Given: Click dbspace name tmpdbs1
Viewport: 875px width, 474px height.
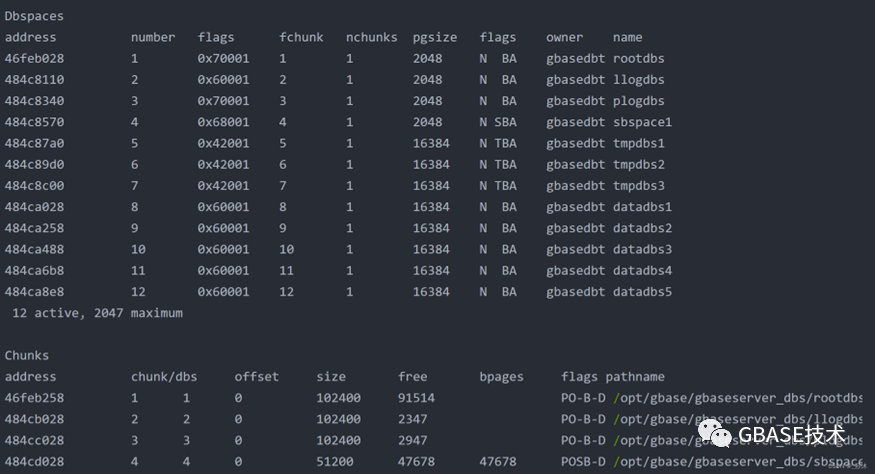Looking at the screenshot, I should coord(638,143).
